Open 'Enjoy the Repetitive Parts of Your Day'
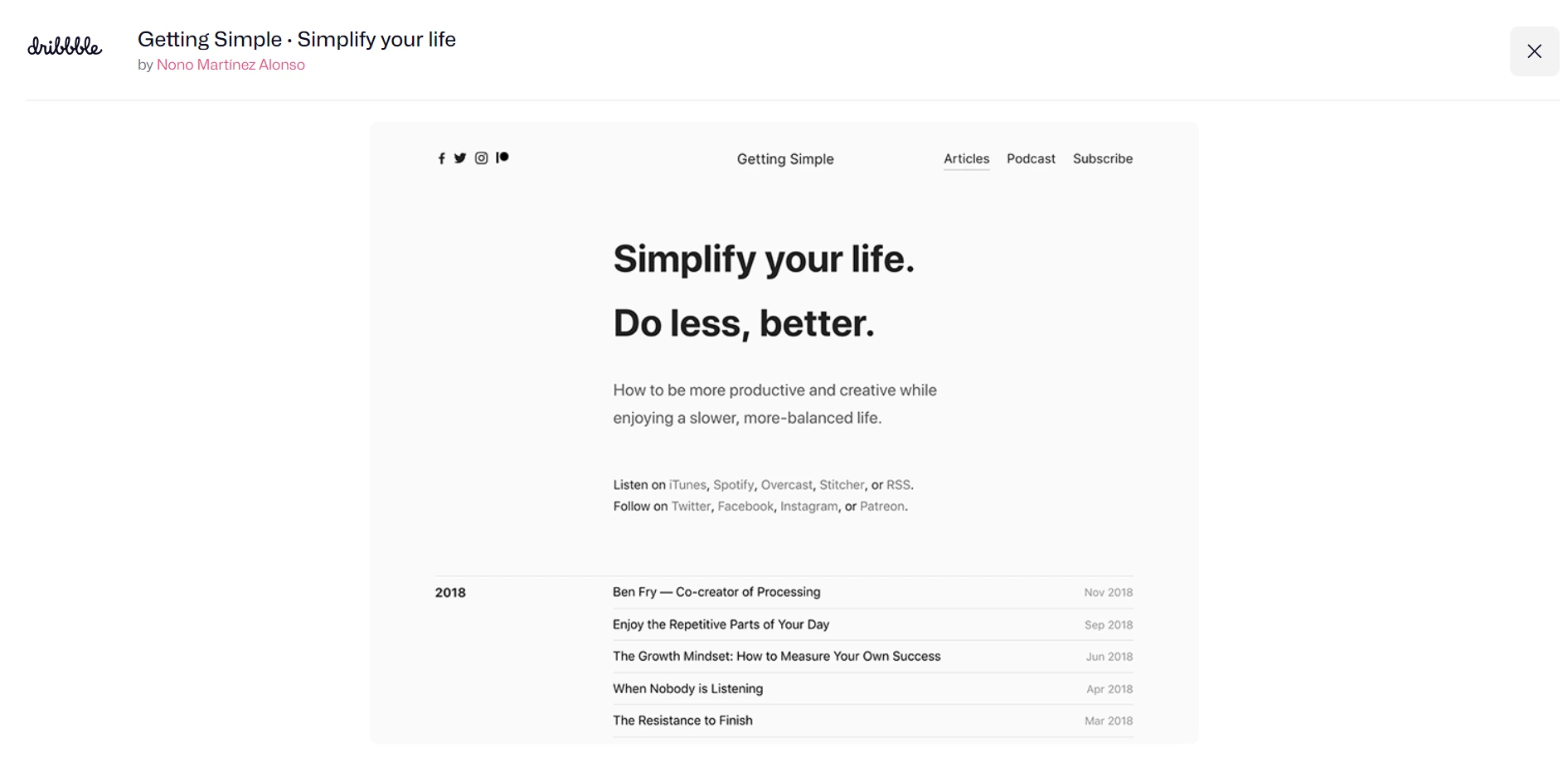Image resolution: width=1568 pixels, height=757 pixels. [721, 624]
